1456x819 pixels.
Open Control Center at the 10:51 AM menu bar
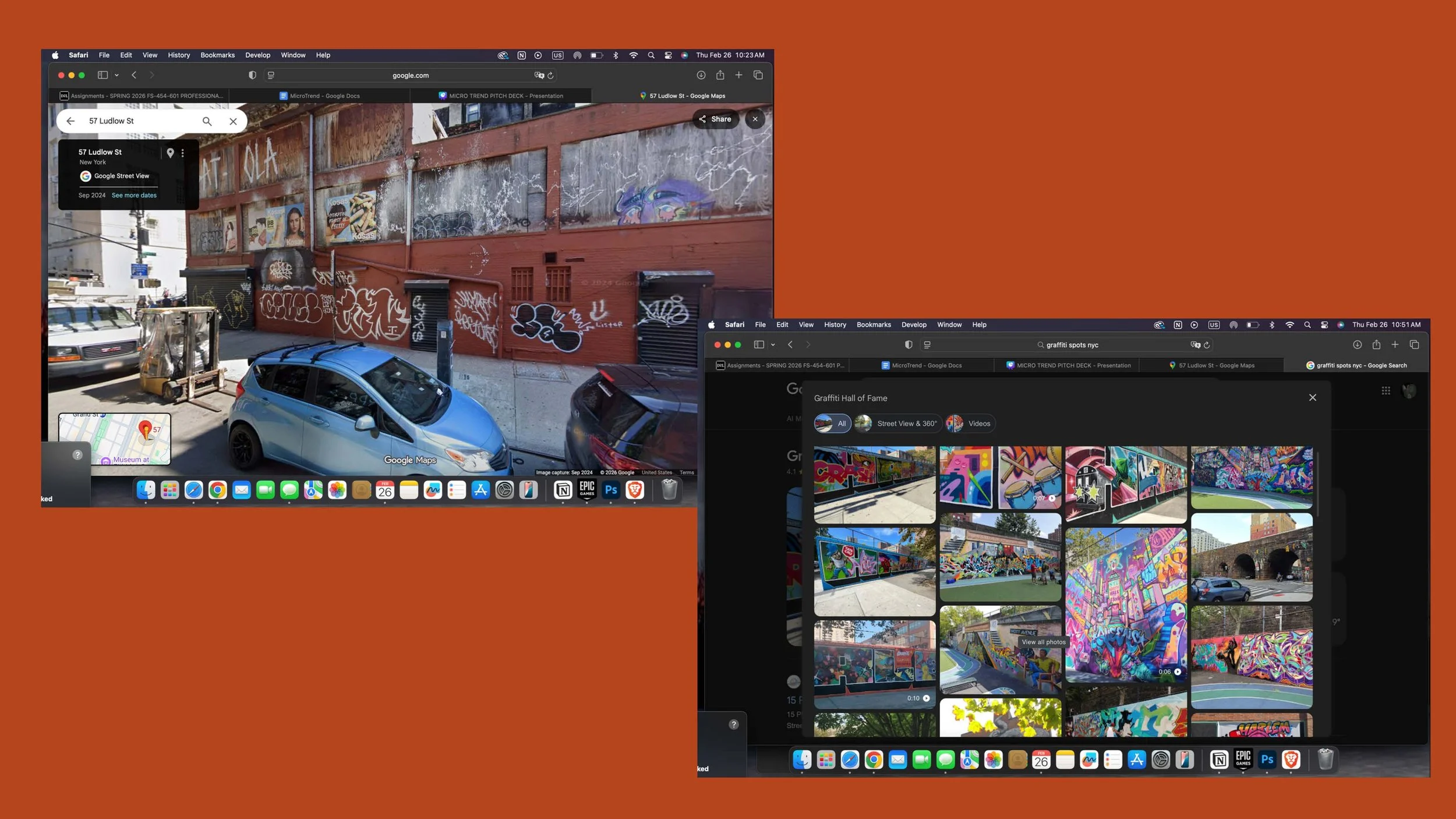(x=1324, y=325)
